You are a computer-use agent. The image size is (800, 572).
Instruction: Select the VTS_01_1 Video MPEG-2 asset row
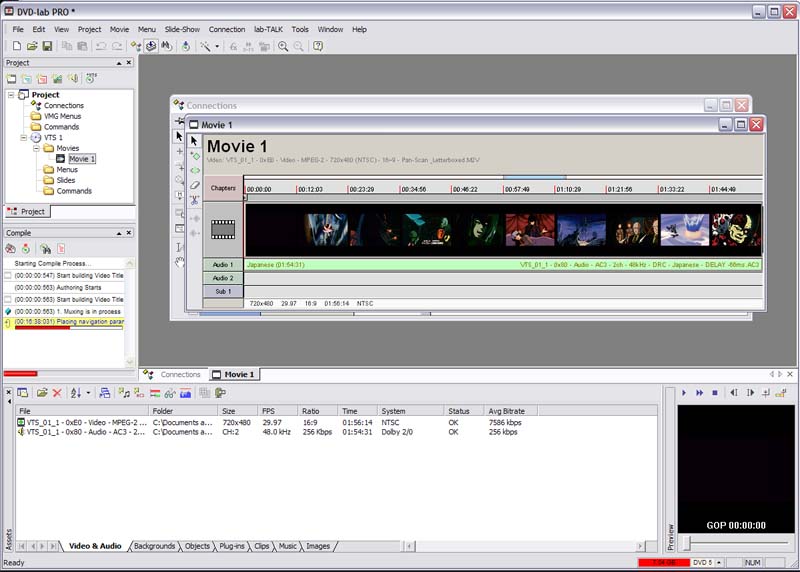coord(276,422)
